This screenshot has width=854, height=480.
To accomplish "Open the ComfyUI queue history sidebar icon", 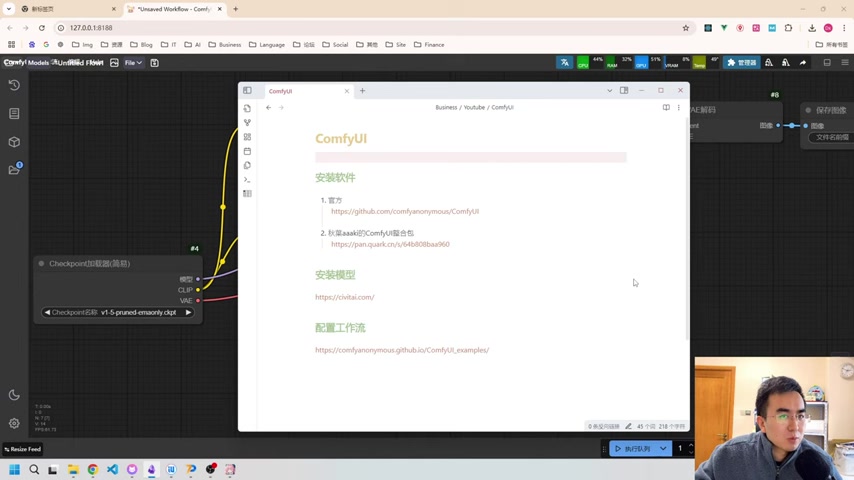I will click(x=14, y=85).
